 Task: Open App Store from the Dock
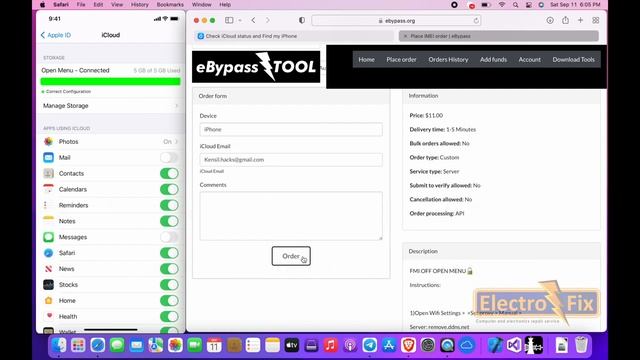[x=389, y=345]
